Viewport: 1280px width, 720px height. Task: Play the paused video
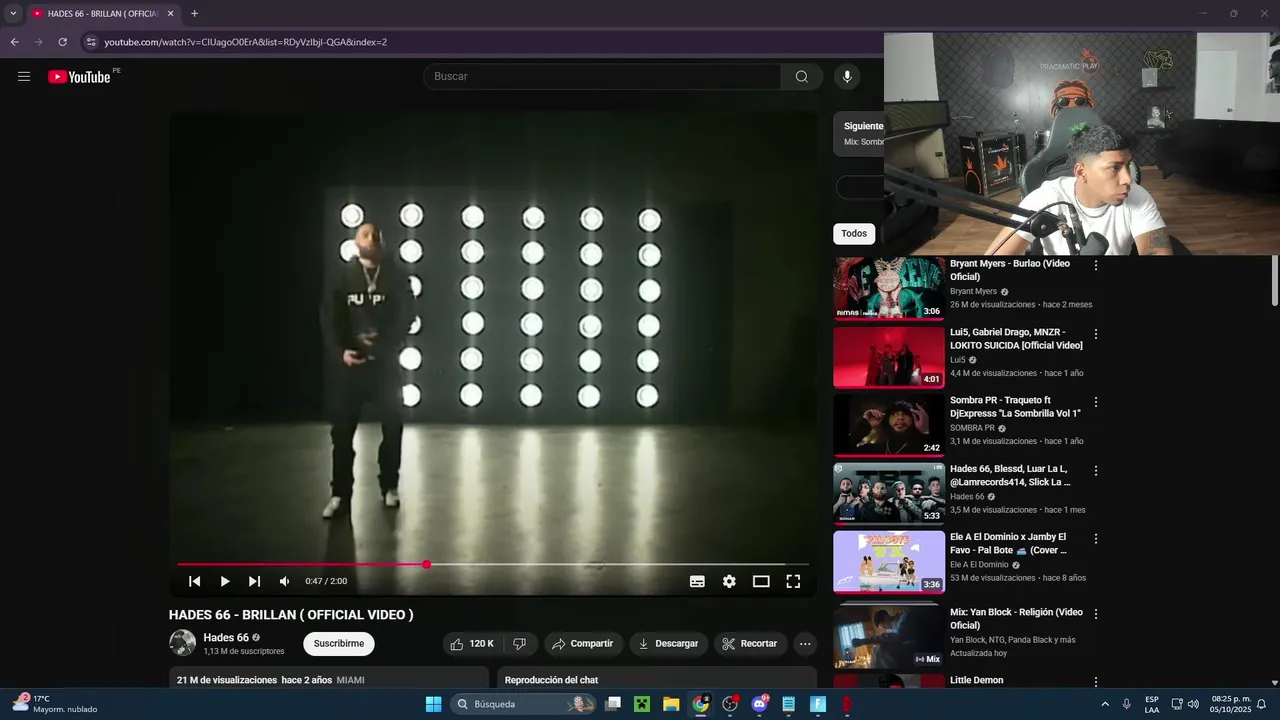click(225, 581)
